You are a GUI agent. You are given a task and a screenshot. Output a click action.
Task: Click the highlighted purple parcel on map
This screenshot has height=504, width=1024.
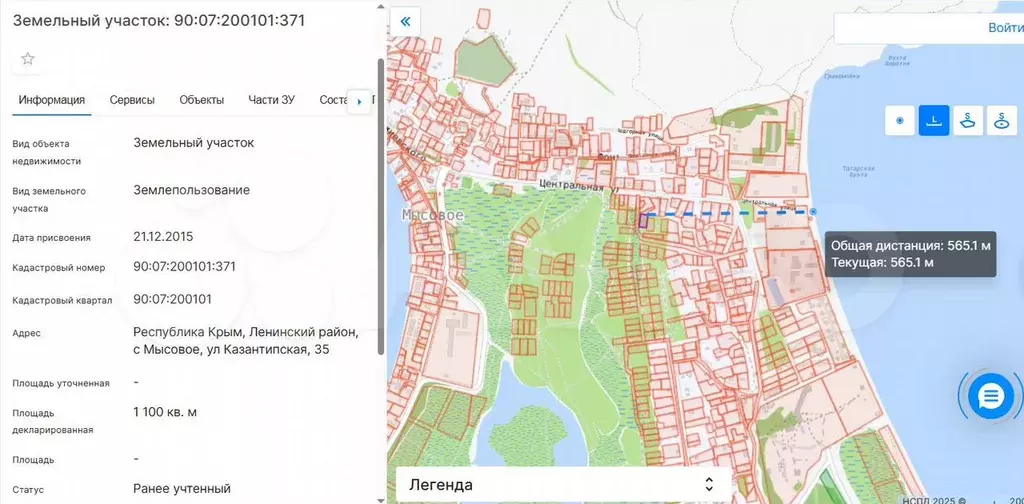pos(643,221)
